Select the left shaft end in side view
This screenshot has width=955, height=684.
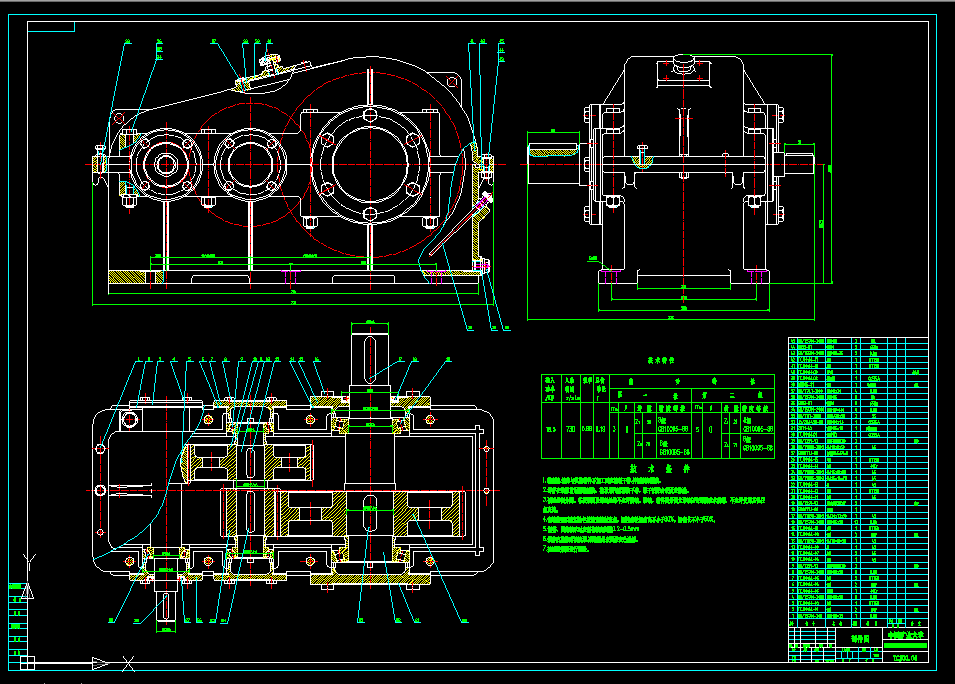[553, 162]
